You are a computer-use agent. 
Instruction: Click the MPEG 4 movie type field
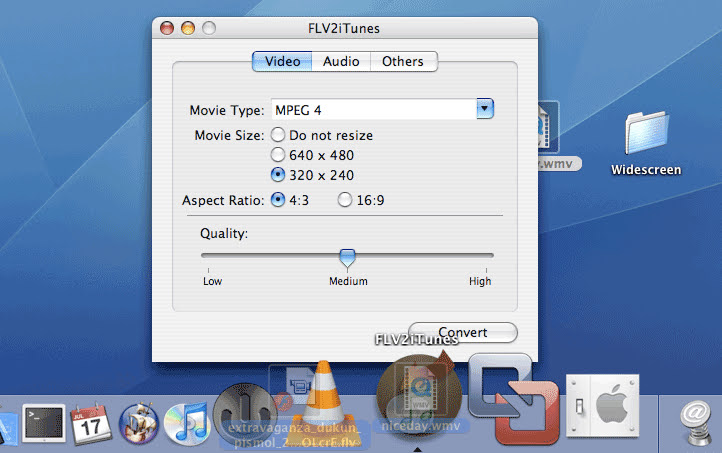coord(374,110)
